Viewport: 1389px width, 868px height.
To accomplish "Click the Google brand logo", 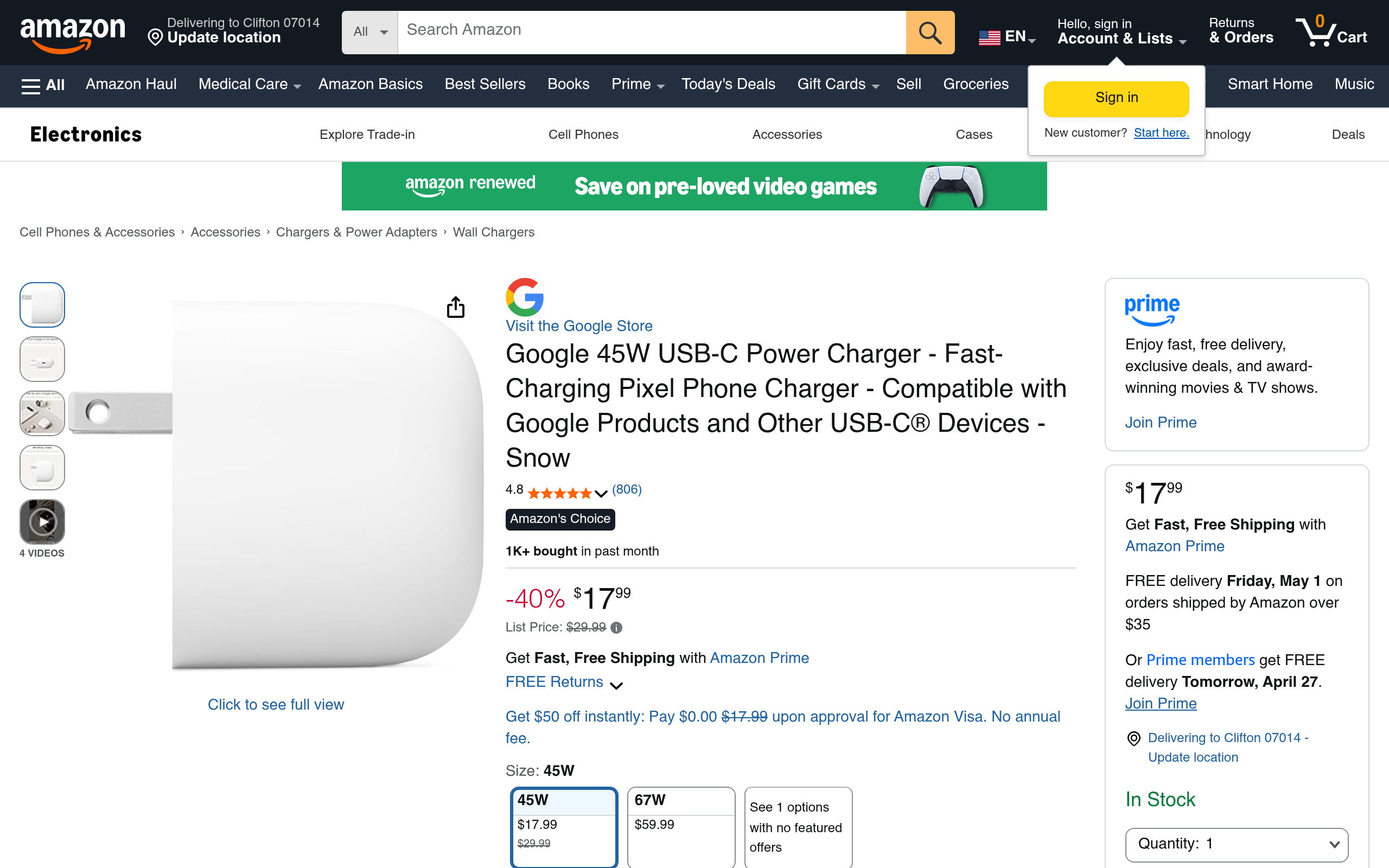I will [524, 297].
